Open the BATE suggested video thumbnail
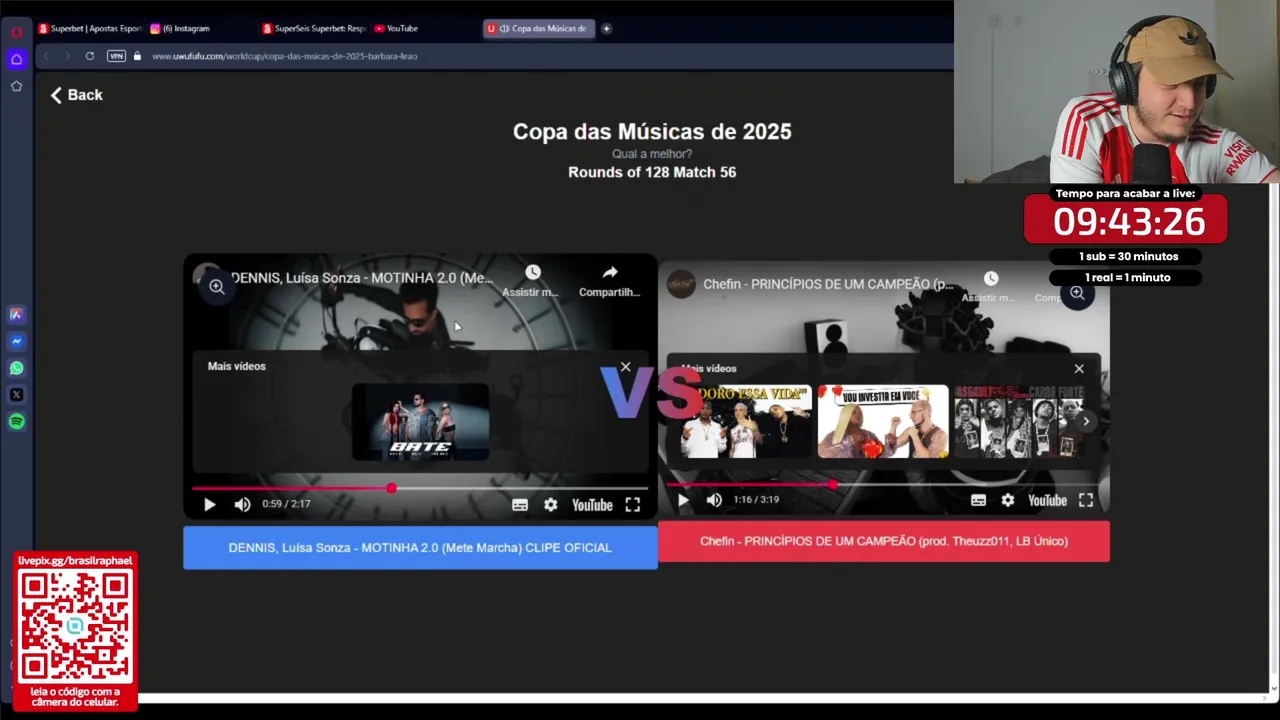 [x=420, y=422]
